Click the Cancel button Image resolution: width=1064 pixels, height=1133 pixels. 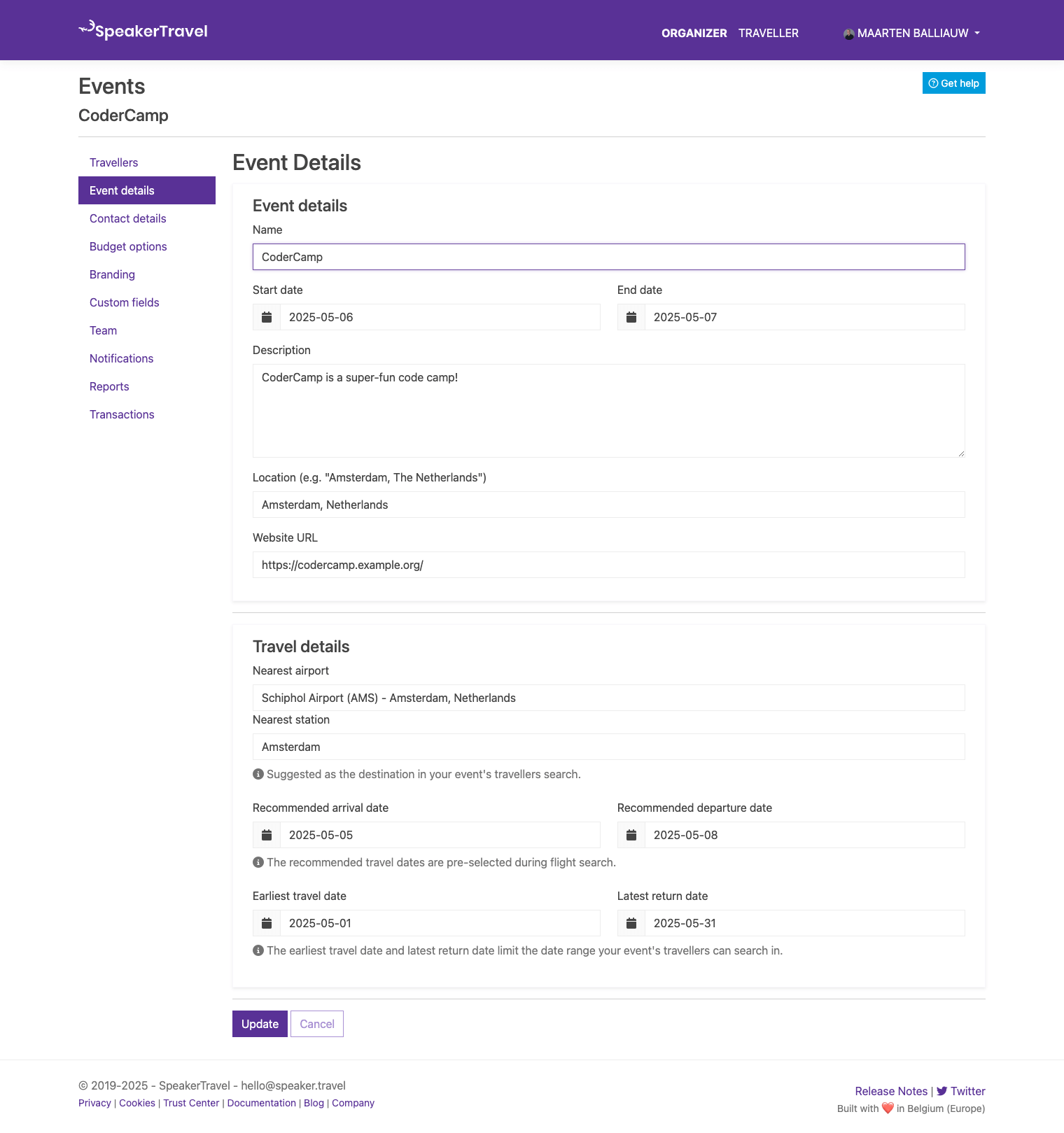317,1025
